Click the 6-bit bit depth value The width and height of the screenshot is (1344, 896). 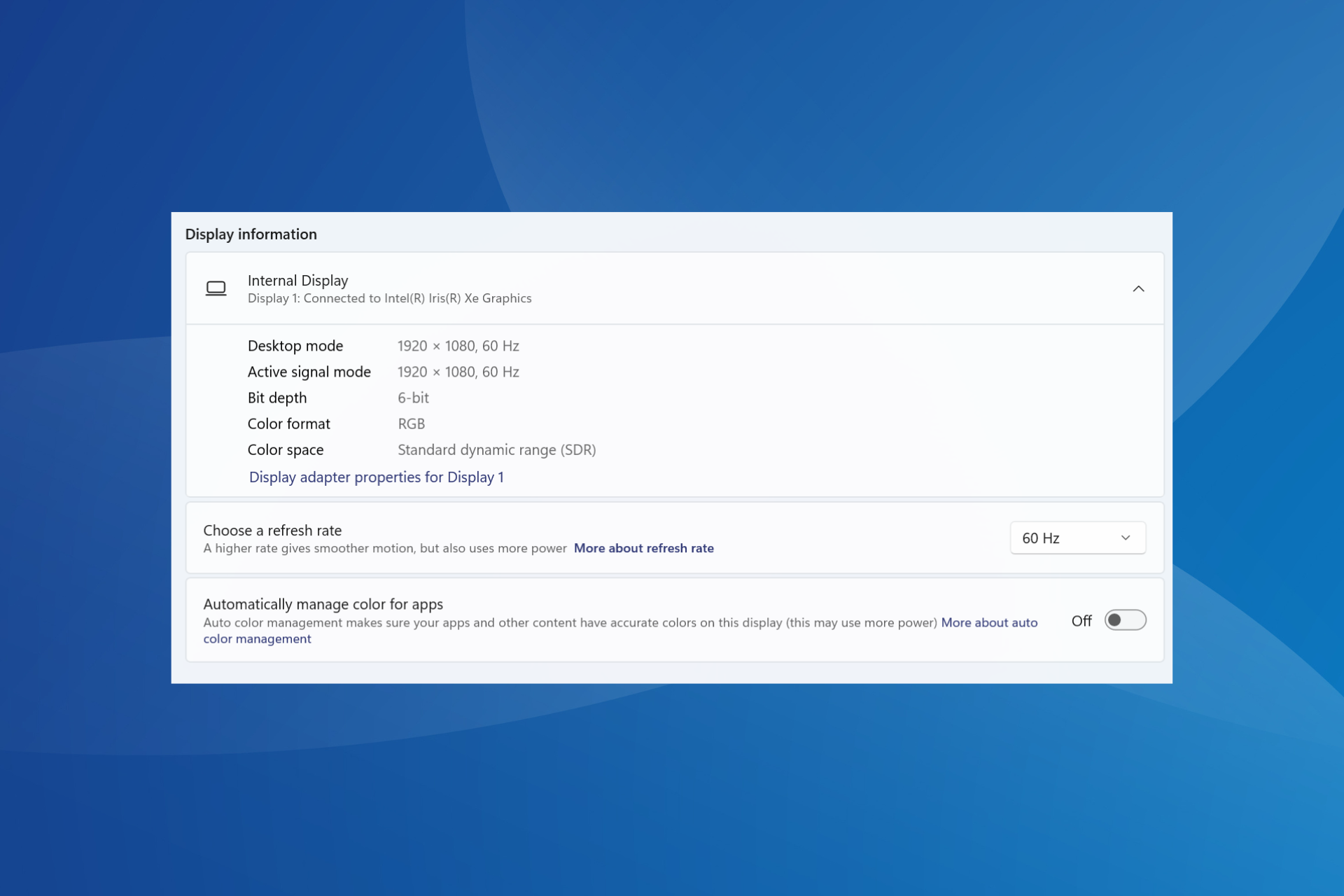[413, 398]
